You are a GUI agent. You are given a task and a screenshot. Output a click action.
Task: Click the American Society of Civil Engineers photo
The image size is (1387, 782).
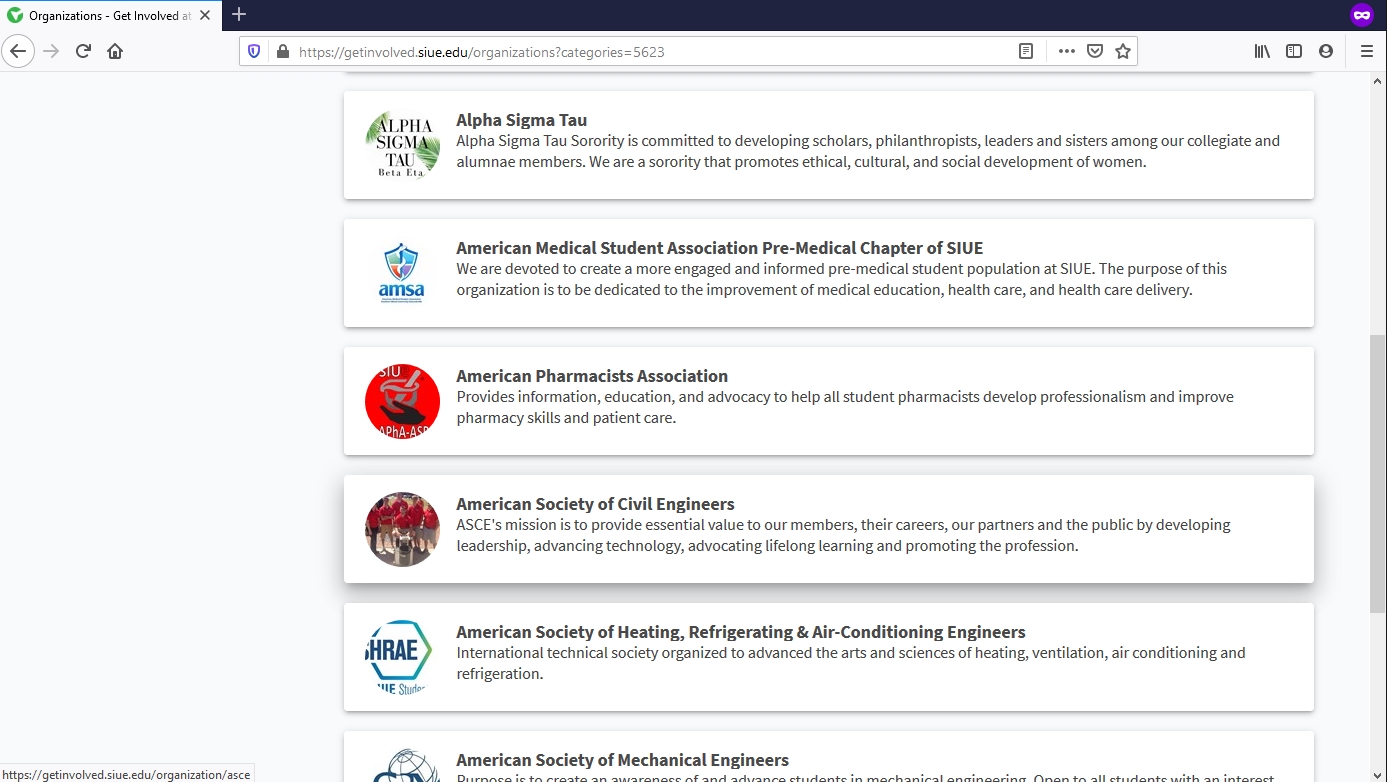[x=402, y=529]
